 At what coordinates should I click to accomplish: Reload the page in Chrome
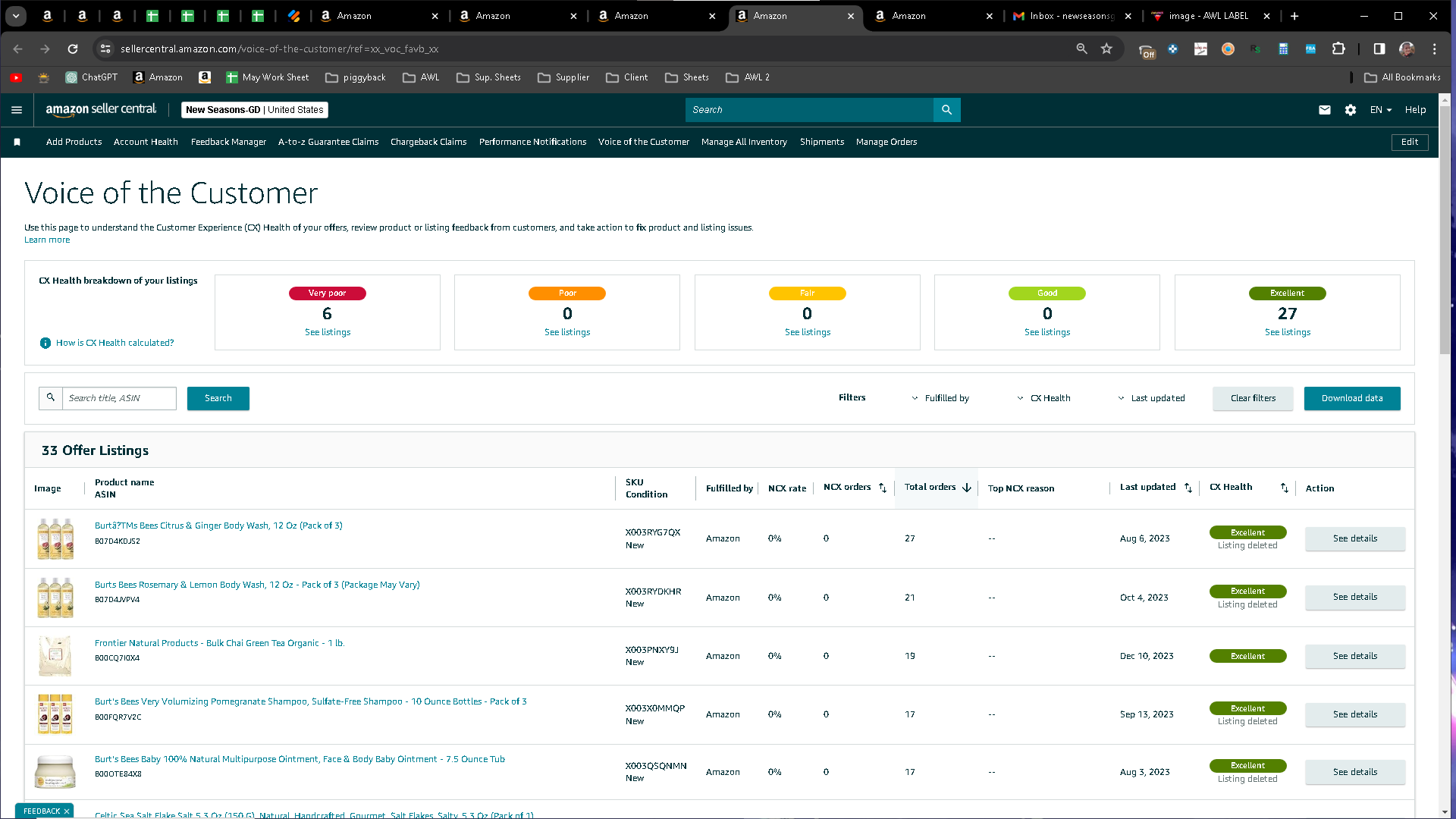click(73, 49)
